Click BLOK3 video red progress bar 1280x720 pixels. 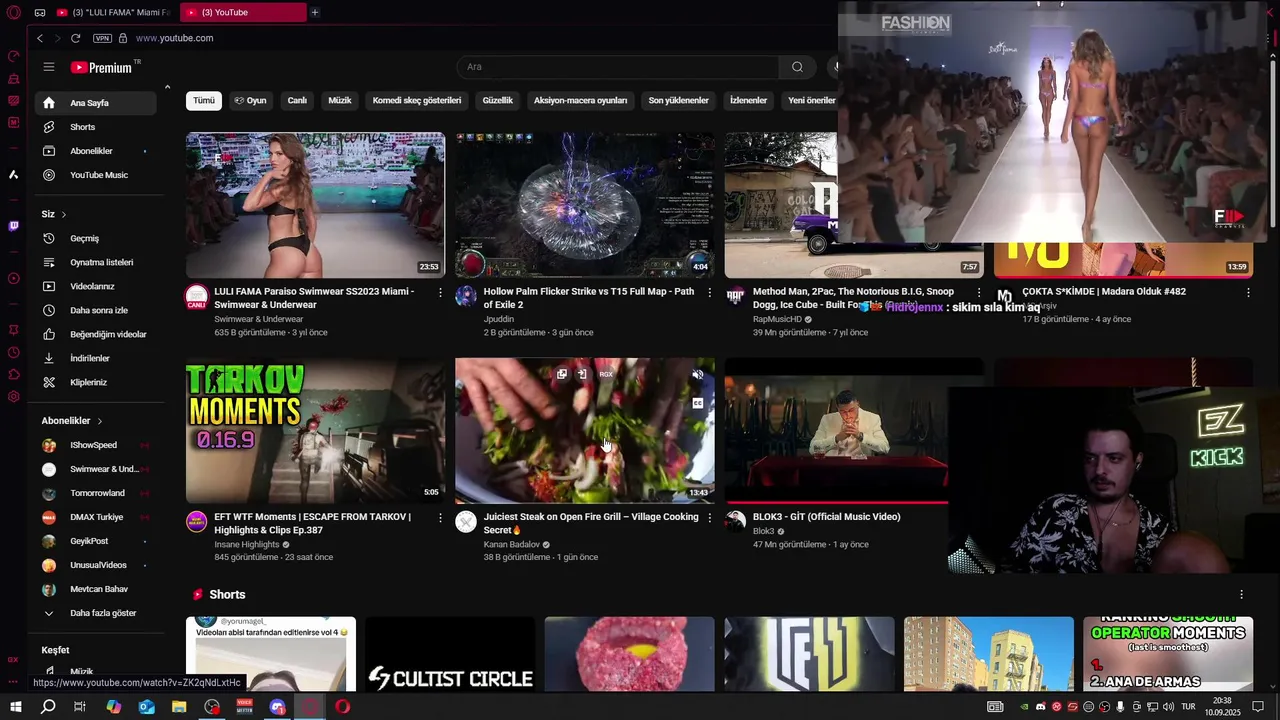pyautogui.click(x=836, y=502)
